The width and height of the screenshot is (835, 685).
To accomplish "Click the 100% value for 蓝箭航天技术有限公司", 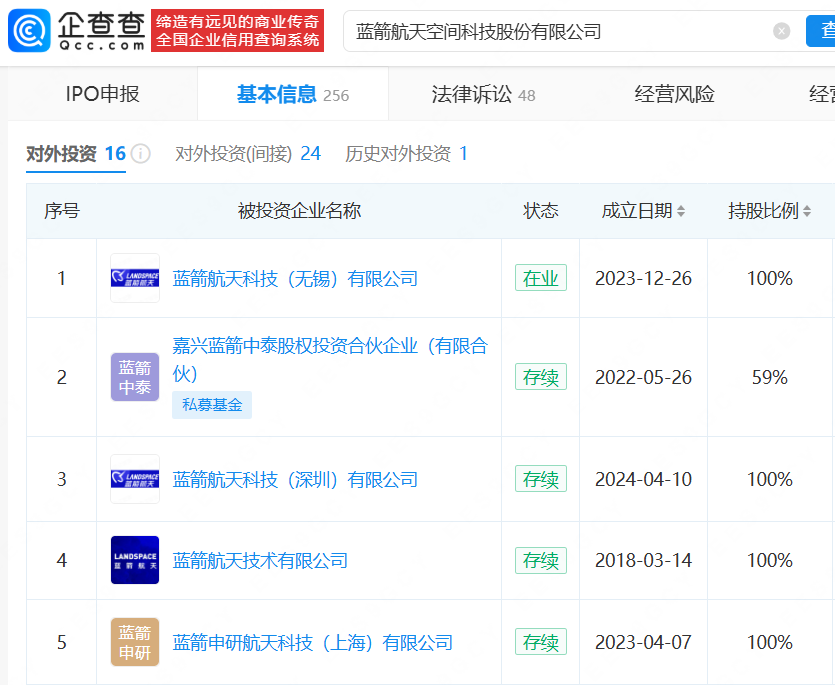I will coord(769,560).
